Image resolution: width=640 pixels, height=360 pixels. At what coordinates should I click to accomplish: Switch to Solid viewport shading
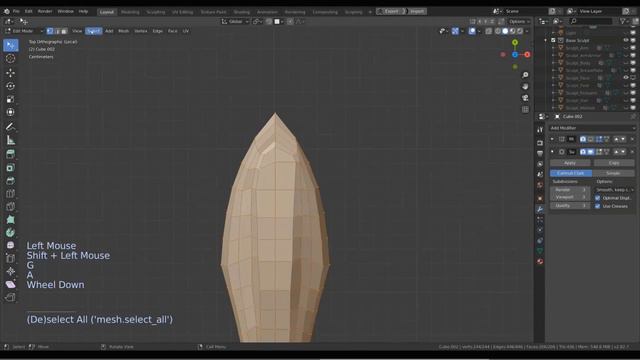[x=505, y=31]
